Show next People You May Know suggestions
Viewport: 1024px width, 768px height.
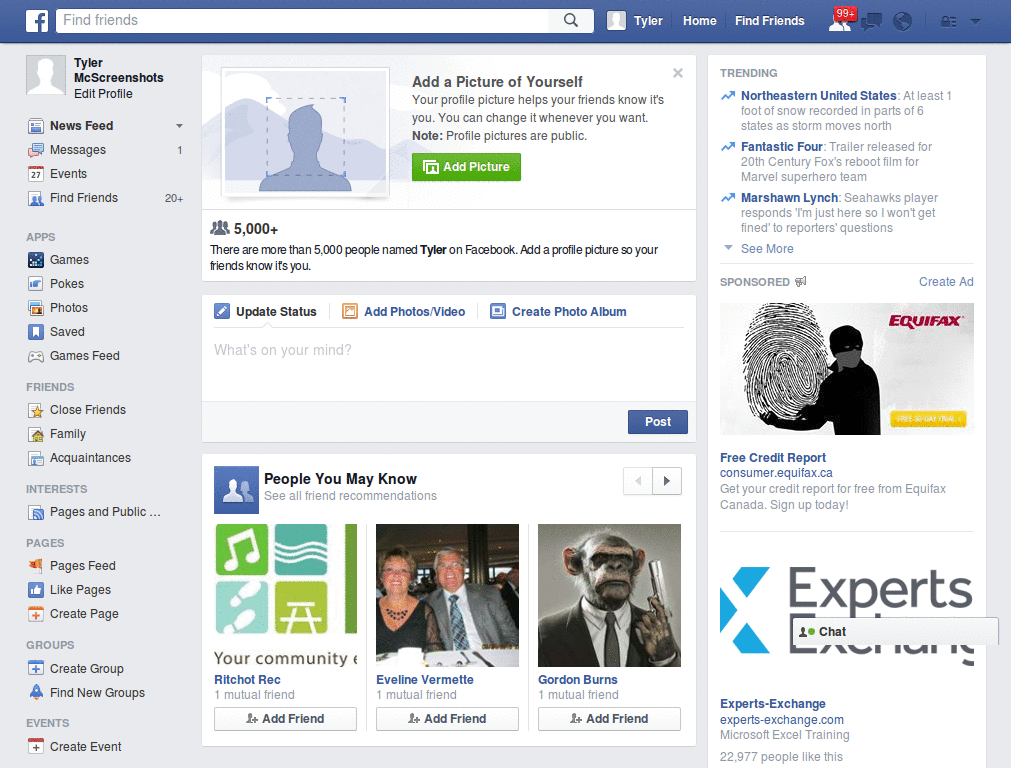[x=667, y=481]
